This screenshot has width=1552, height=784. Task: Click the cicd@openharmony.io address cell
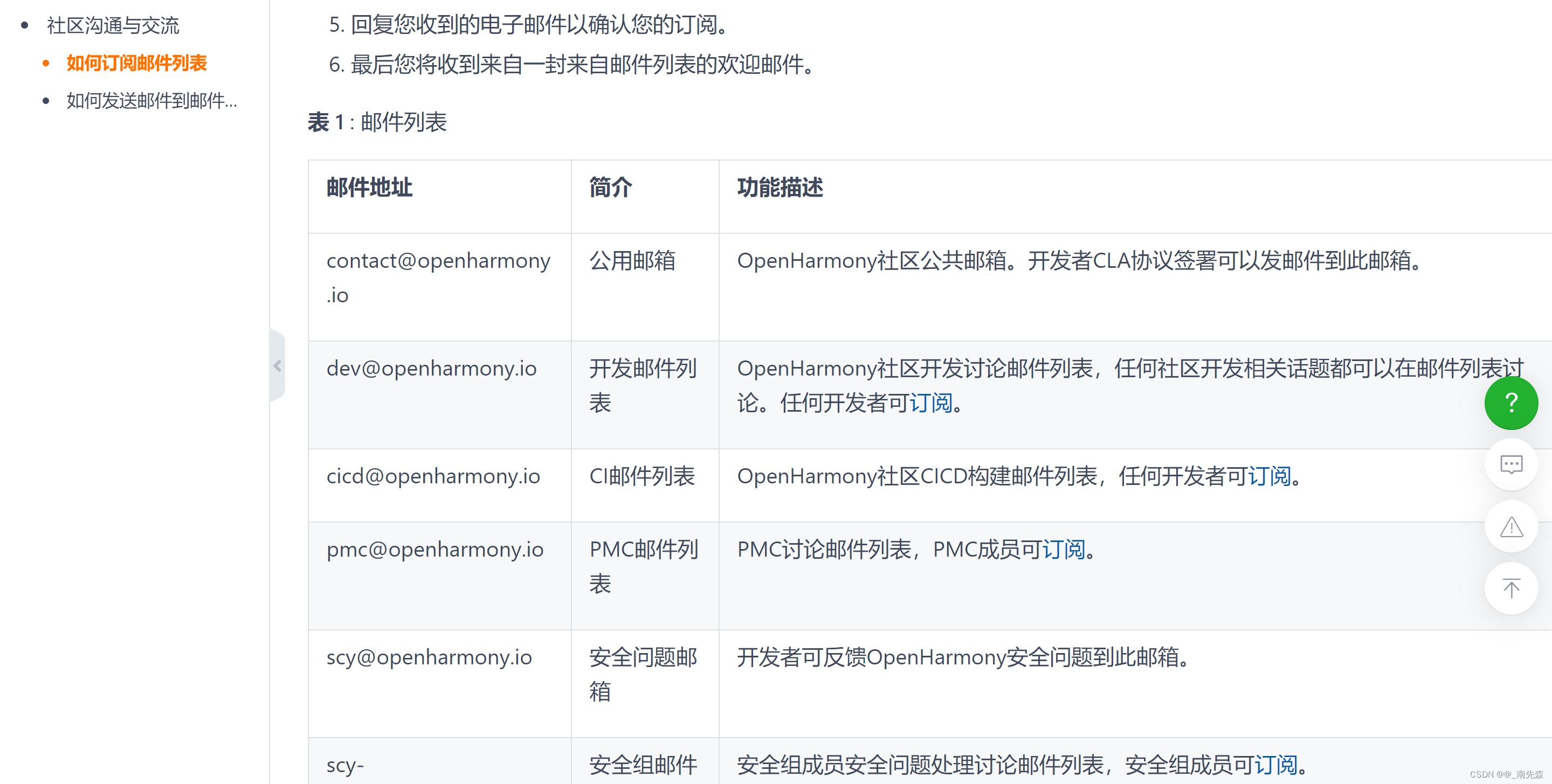pyautogui.click(x=439, y=485)
